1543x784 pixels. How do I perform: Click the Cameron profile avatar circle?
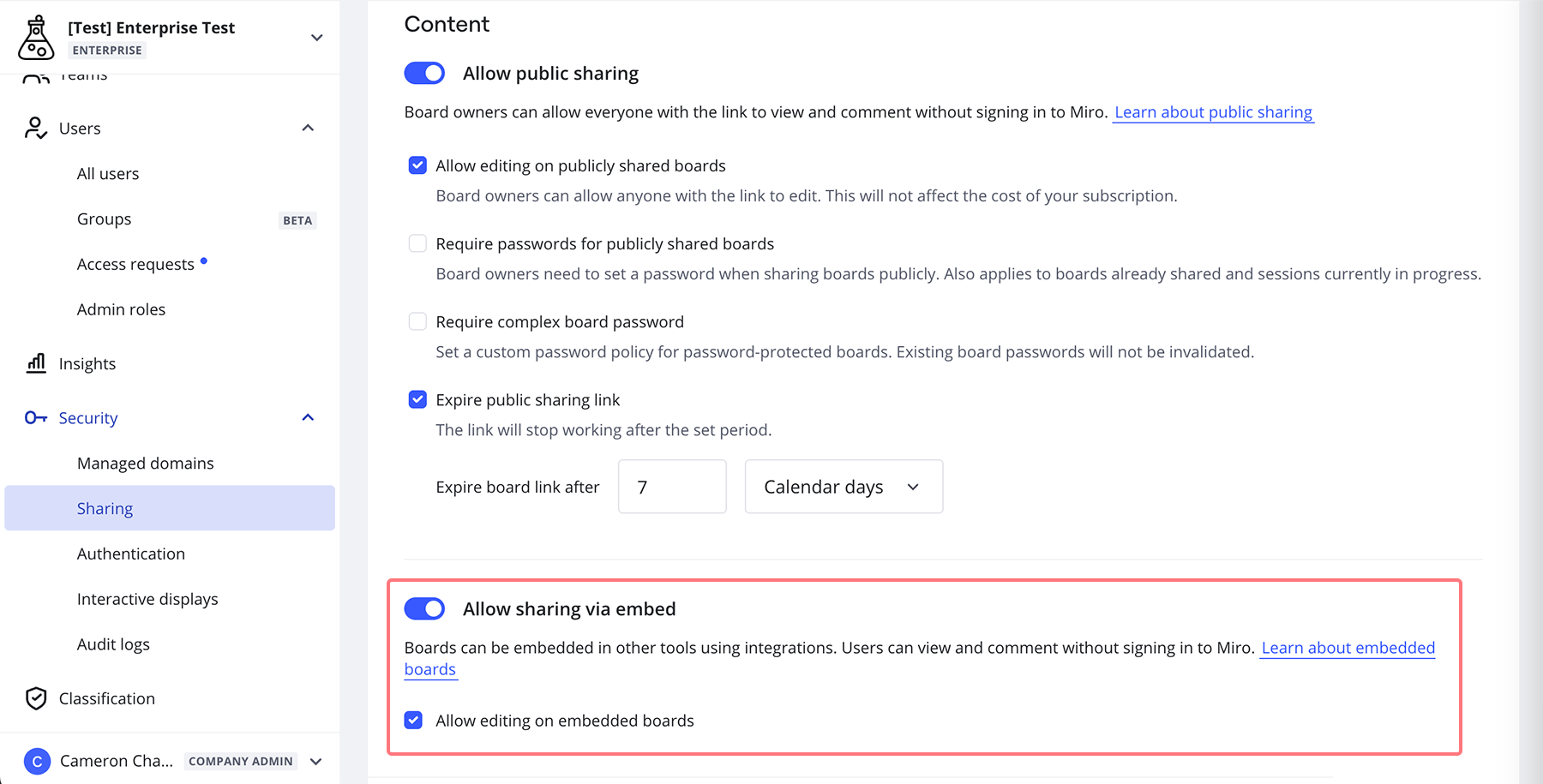point(37,761)
